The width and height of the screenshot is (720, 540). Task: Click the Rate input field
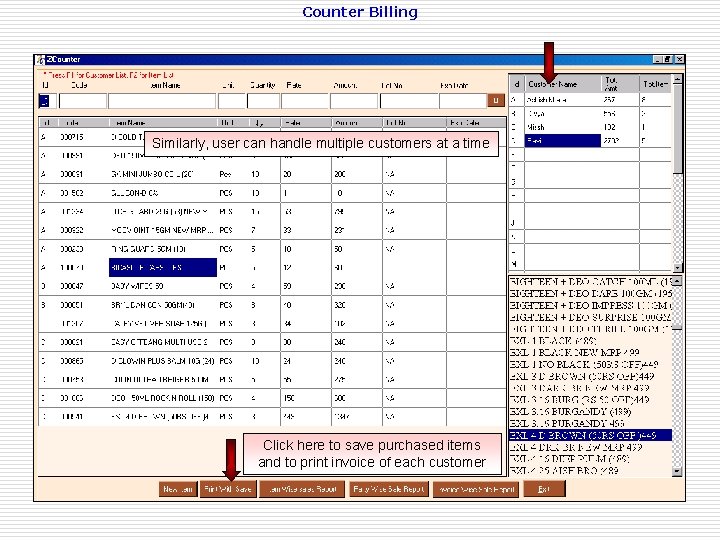point(305,101)
